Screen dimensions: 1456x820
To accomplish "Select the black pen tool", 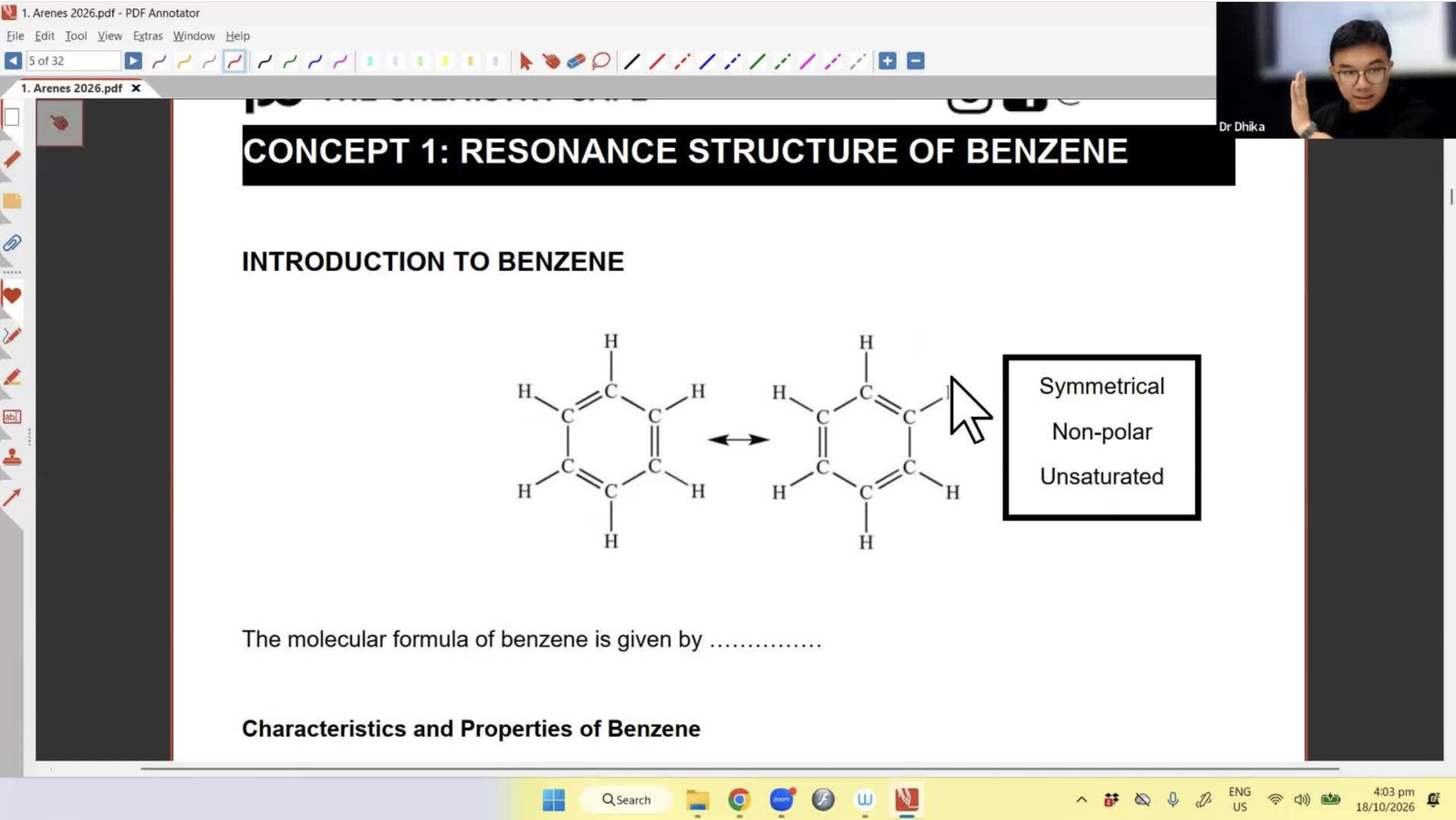I will pyautogui.click(x=265, y=61).
